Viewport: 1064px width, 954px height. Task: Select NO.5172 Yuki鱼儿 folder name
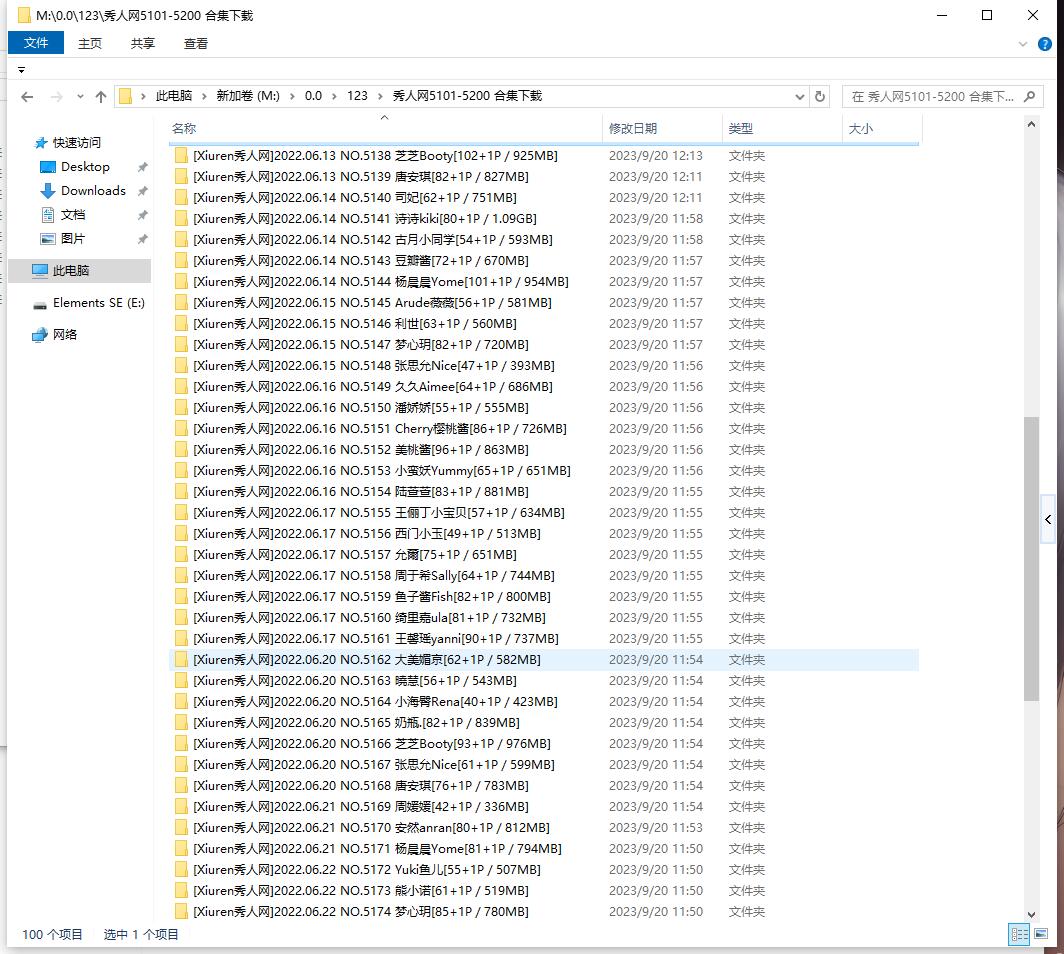366,870
